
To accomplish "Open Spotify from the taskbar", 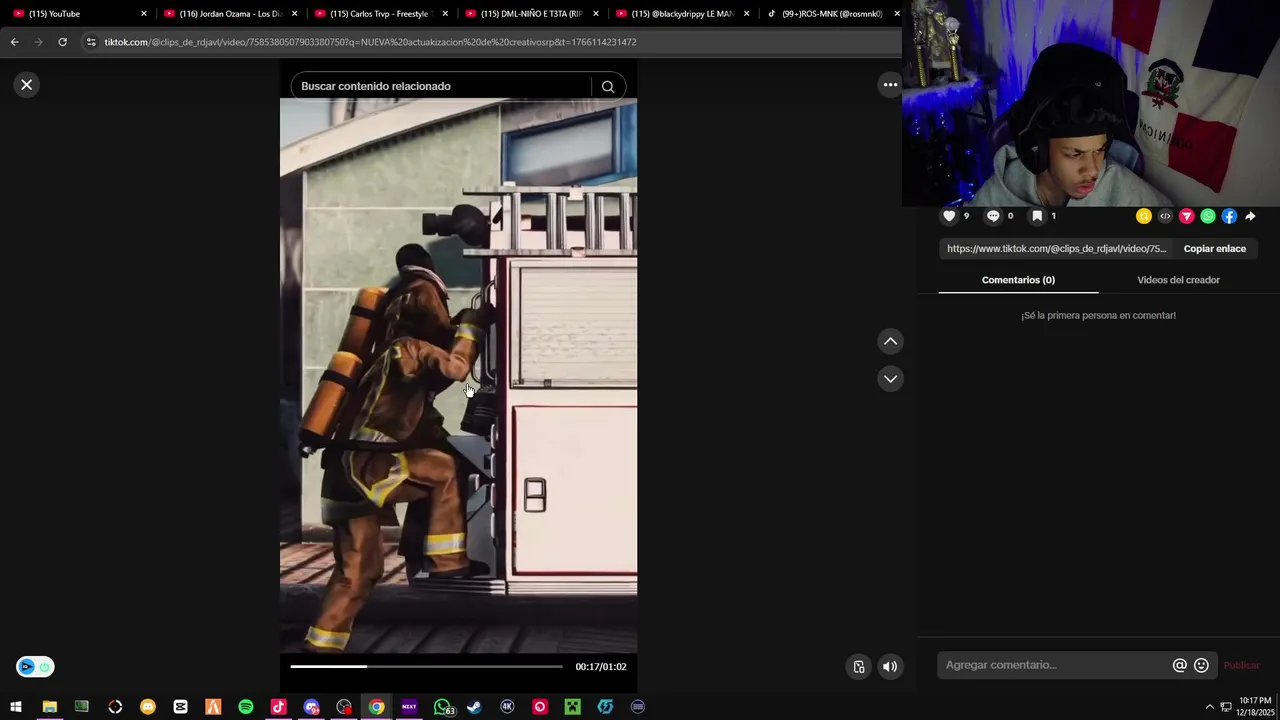I will 246,707.
